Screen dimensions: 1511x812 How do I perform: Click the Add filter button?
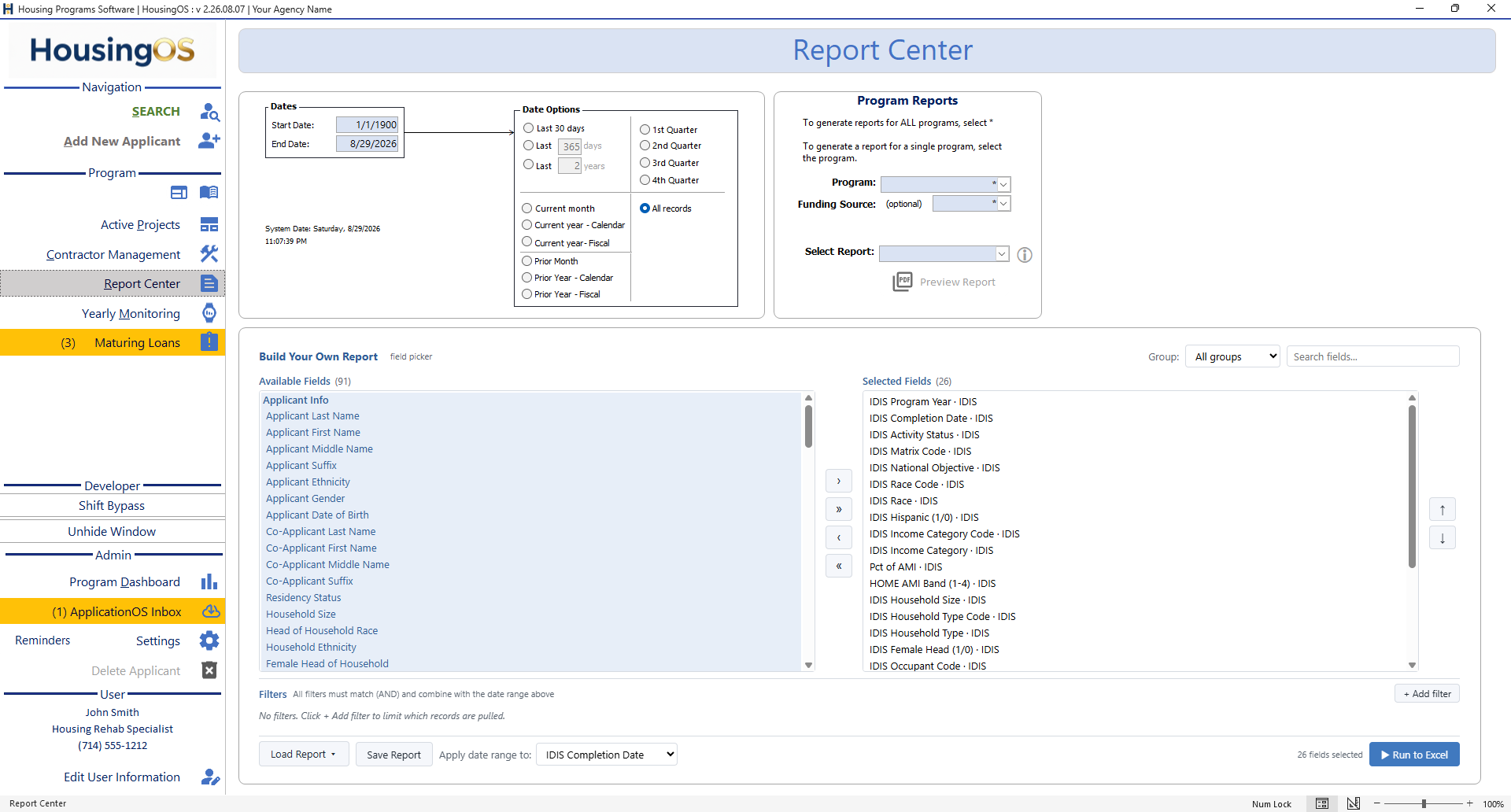point(1427,694)
